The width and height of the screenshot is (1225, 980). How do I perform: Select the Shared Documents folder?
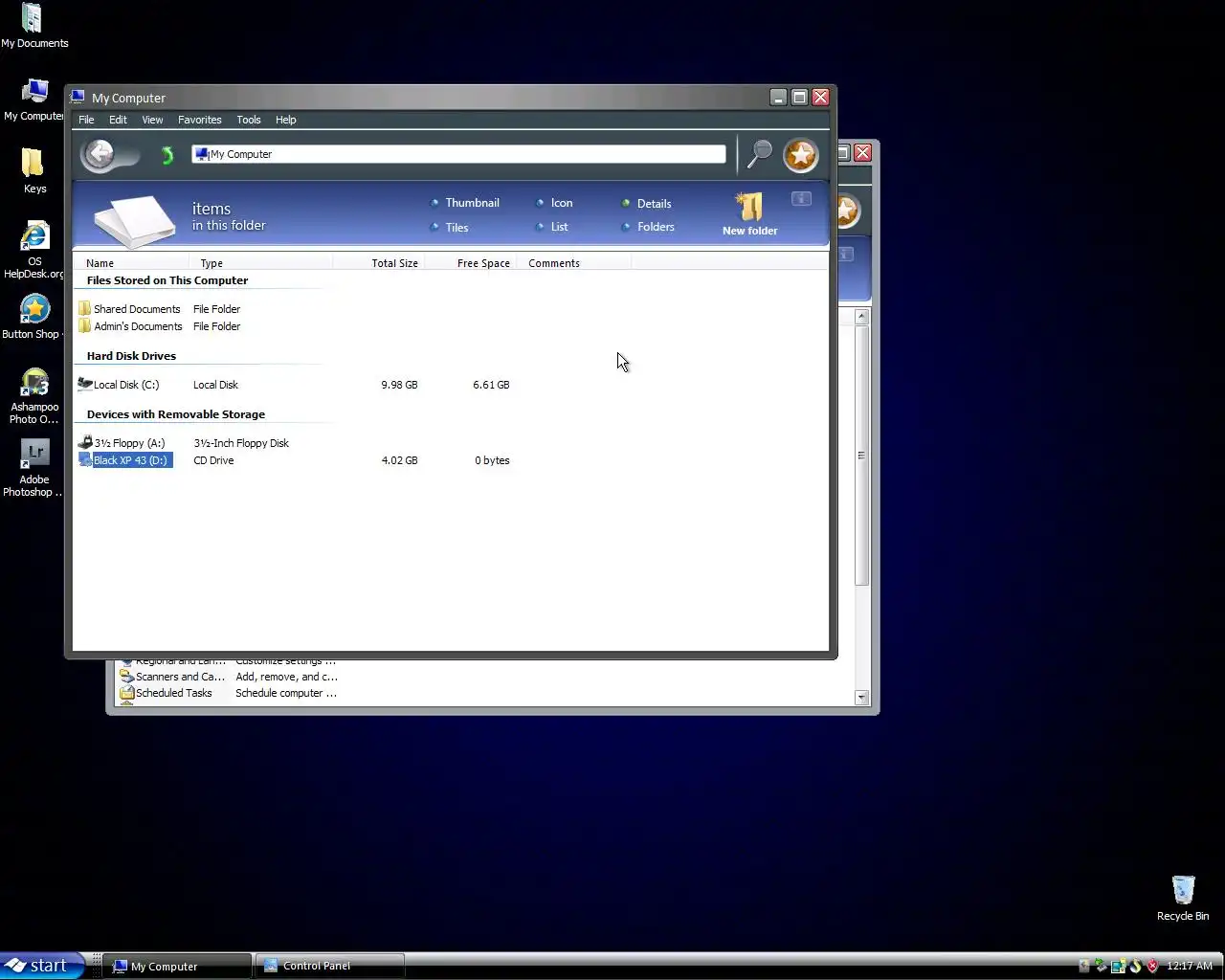[x=129, y=309]
